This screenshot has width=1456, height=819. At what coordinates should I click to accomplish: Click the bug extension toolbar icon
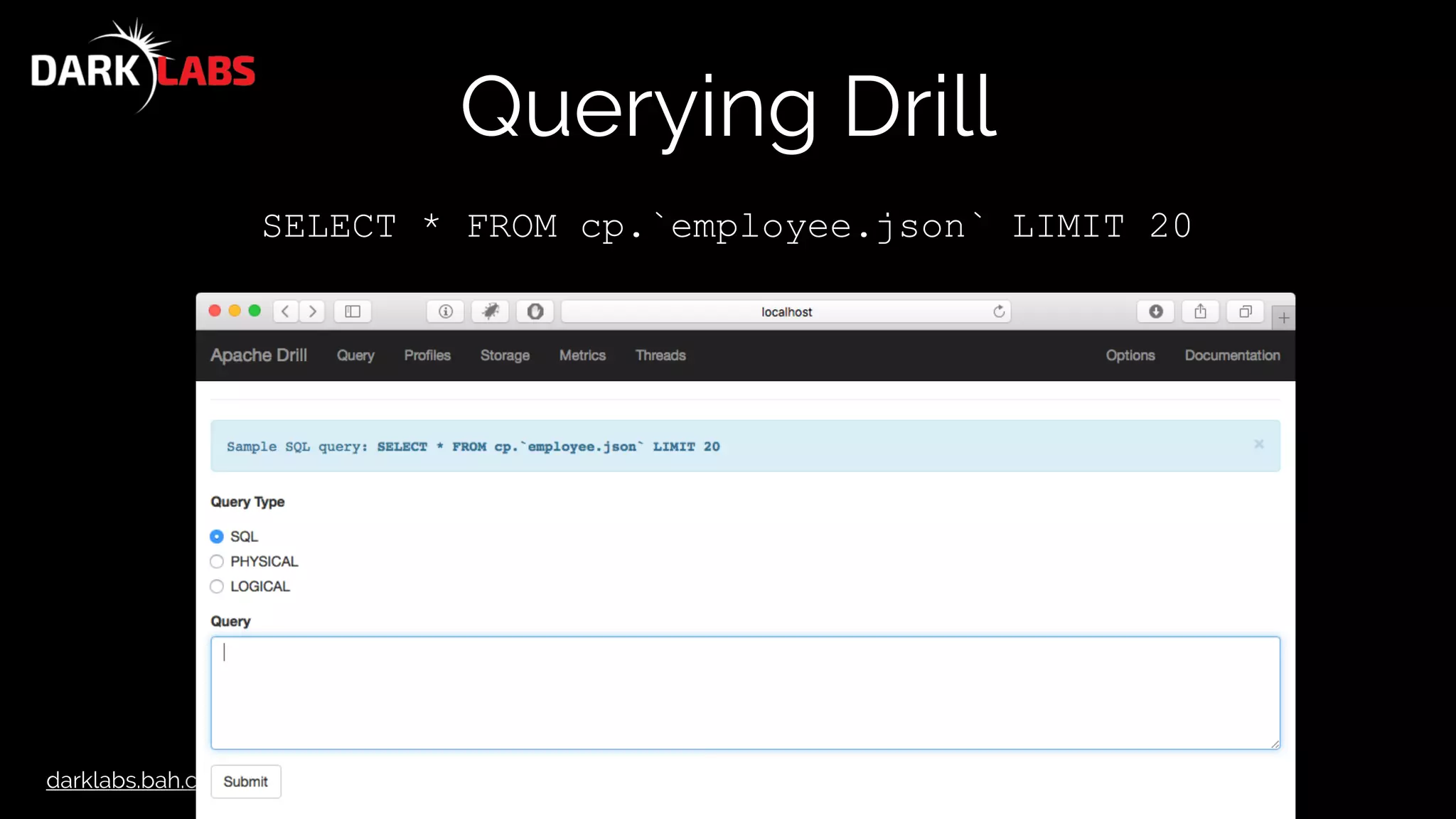[491, 311]
